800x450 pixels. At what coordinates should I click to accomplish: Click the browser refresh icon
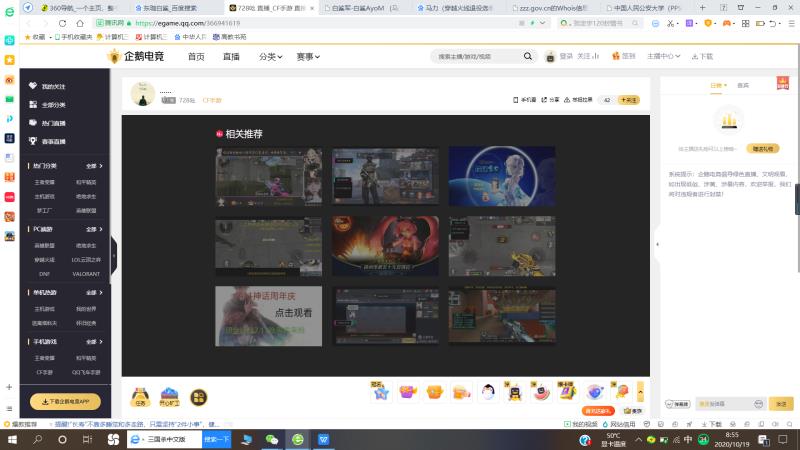(62, 23)
